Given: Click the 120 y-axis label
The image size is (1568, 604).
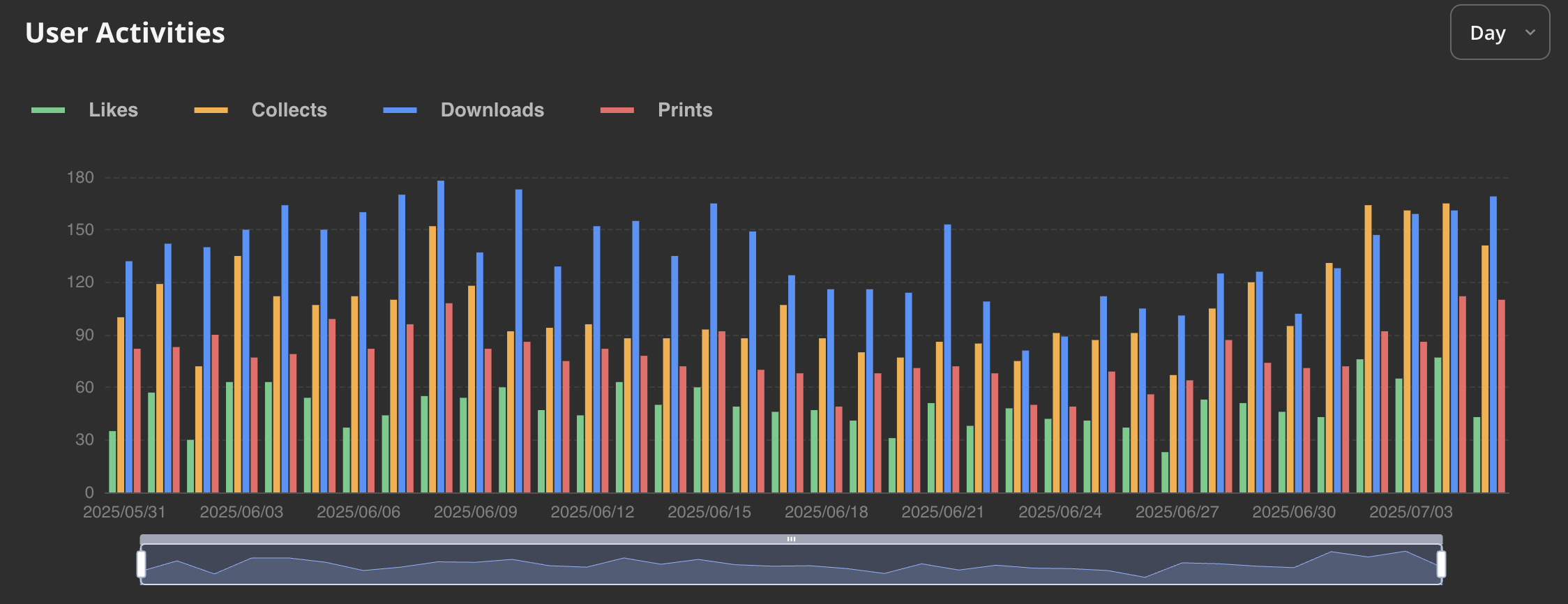Looking at the screenshot, I should point(80,282).
